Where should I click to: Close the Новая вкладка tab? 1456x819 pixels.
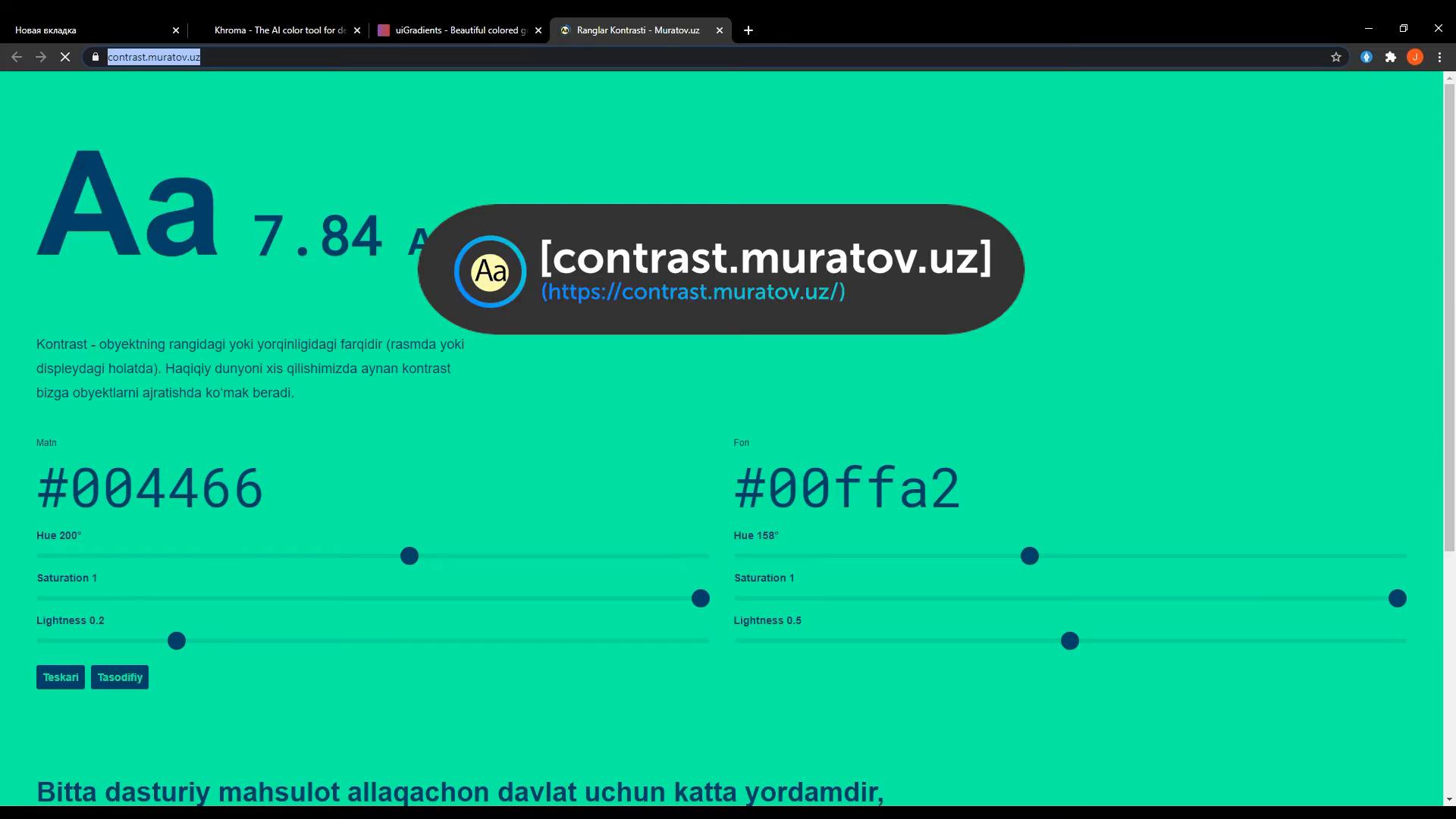point(176,30)
